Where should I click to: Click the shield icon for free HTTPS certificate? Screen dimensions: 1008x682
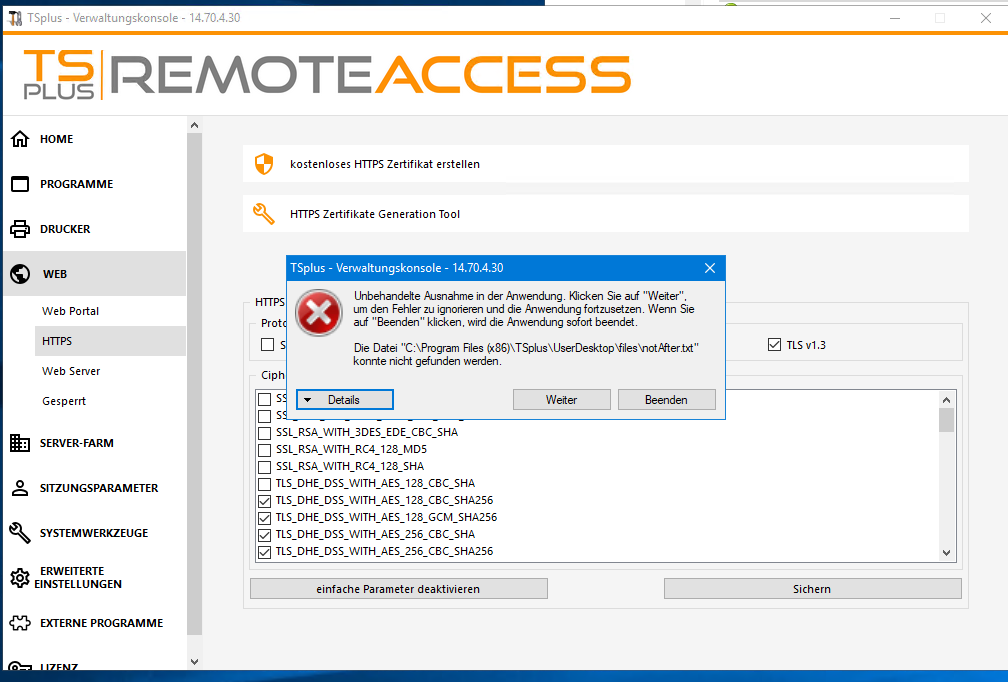pos(264,164)
